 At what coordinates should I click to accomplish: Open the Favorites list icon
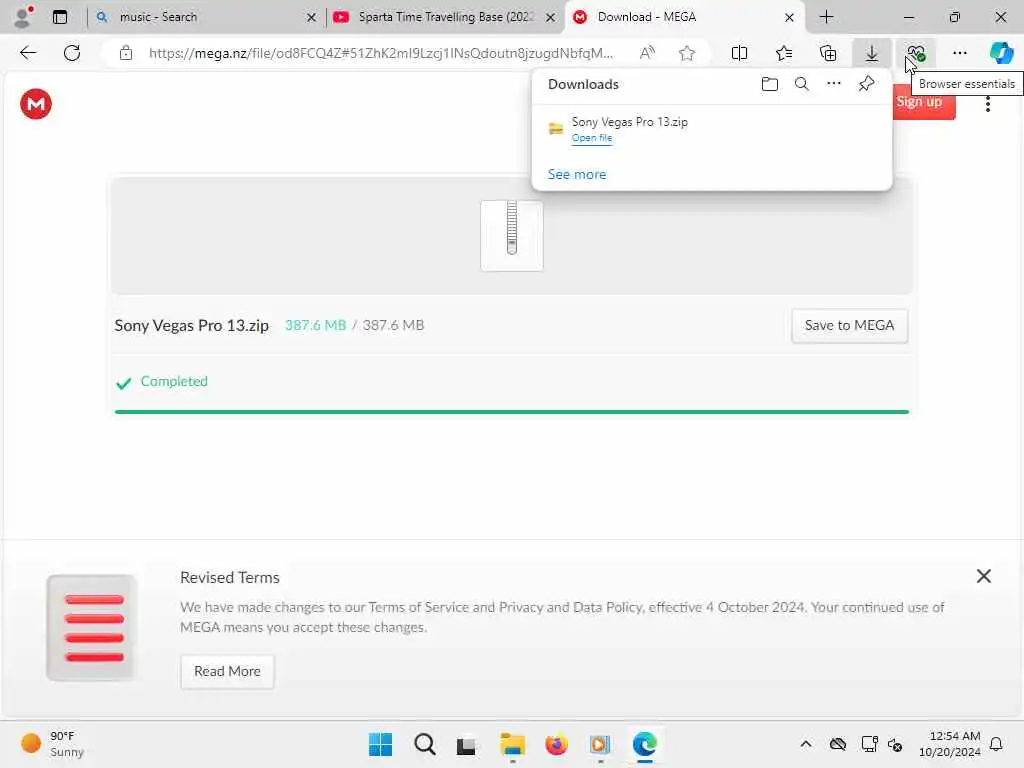784,53
